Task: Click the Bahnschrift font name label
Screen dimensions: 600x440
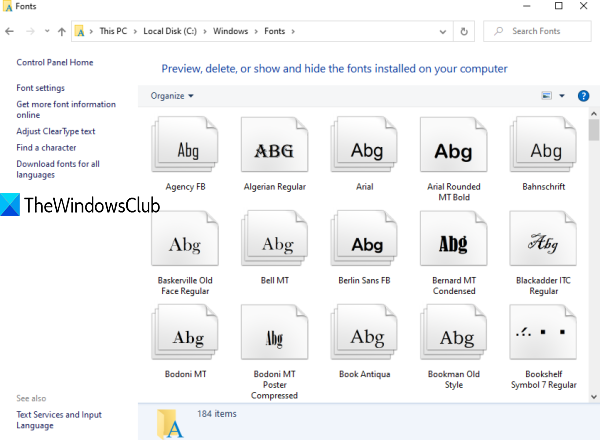Action: tap(543, 187)
